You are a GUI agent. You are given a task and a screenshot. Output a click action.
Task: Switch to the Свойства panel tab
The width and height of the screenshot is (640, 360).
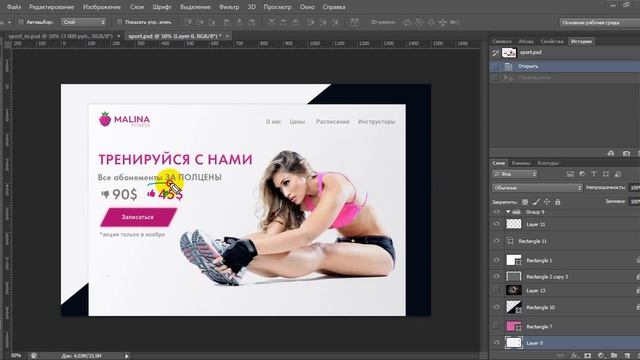click(x=552, y=41)
